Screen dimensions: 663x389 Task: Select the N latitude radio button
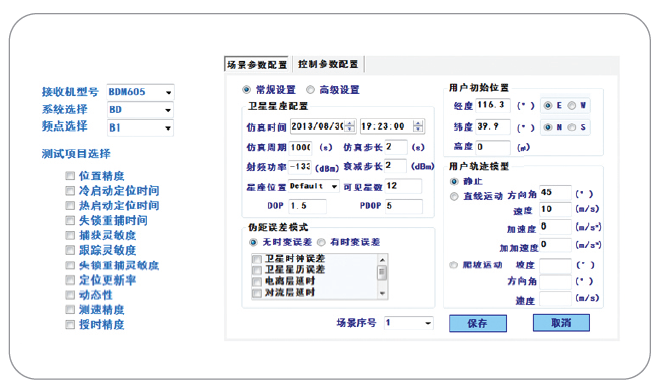548,127
